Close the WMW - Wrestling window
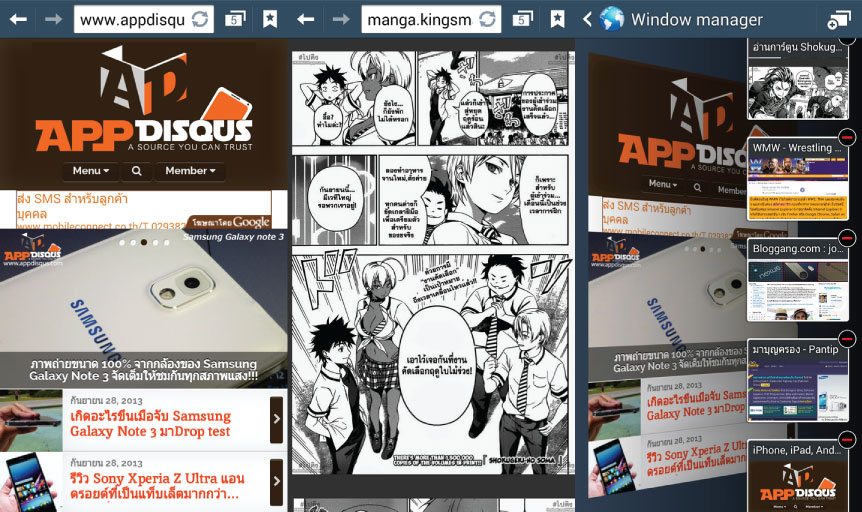 [847, 136]
